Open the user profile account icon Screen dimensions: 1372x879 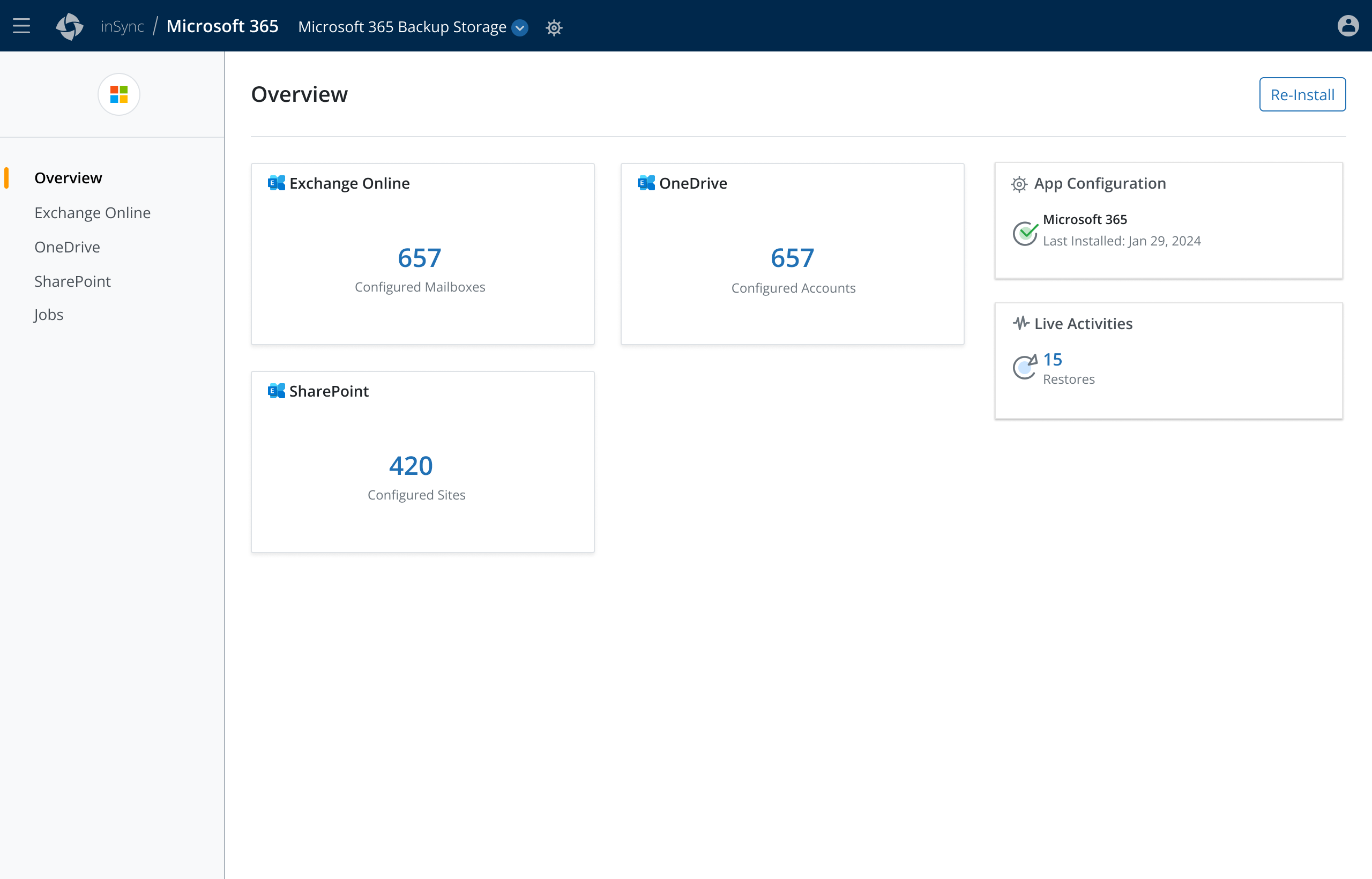pyautogui.click(x=1347, y=26)
